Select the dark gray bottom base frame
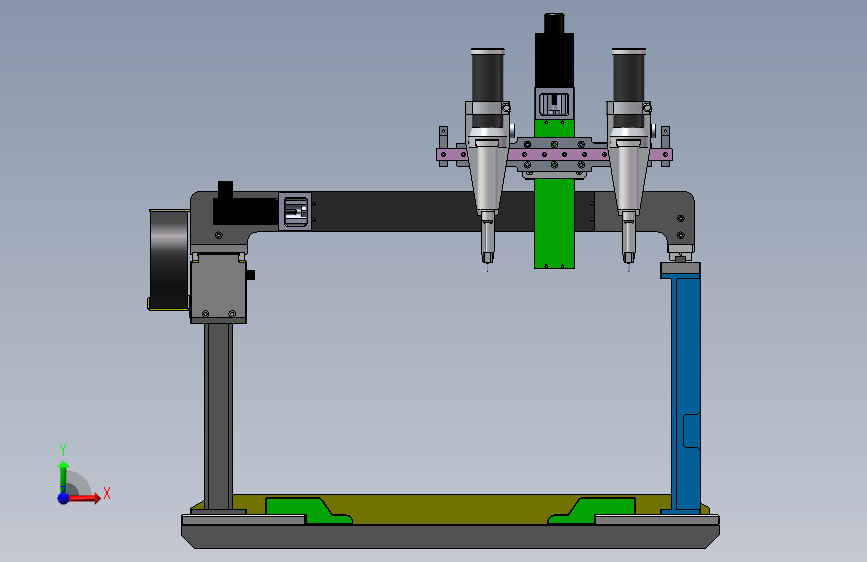The image size is (867, 562). [x=451, y=536]
